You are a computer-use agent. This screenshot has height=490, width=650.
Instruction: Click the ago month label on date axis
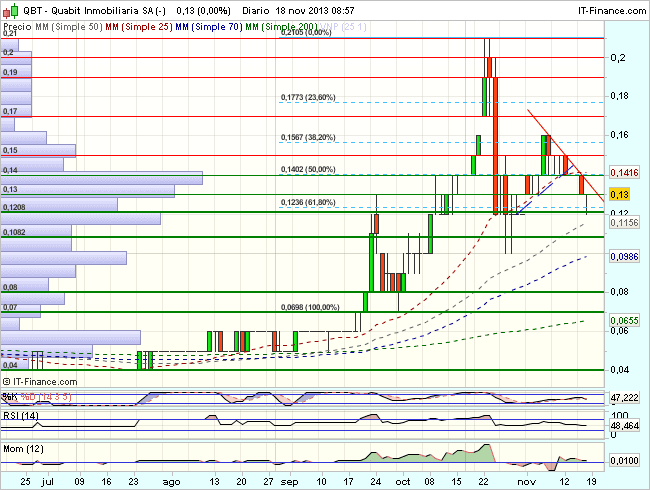click(171, 482)
